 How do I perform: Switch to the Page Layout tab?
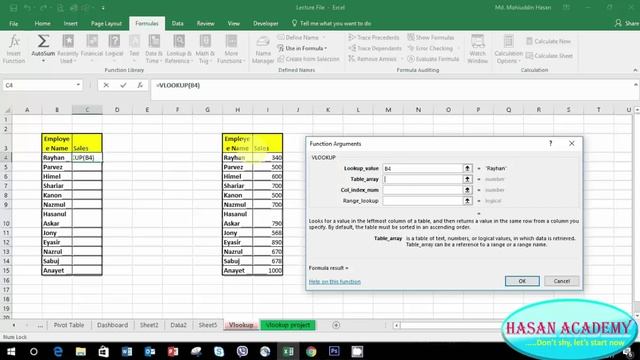coord(106,24)
